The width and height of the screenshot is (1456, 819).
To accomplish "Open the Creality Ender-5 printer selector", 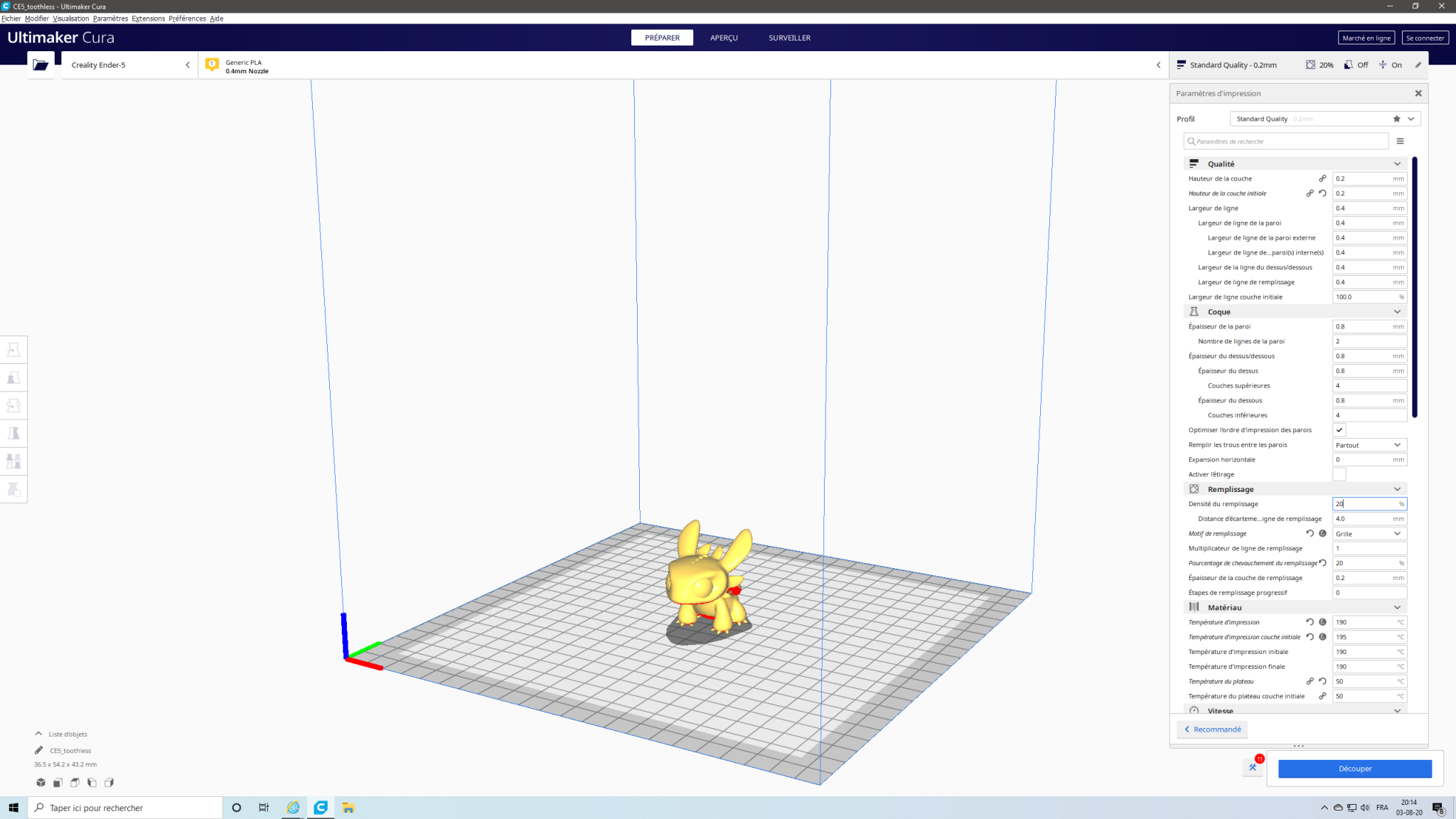I will (x=130, y=65).
